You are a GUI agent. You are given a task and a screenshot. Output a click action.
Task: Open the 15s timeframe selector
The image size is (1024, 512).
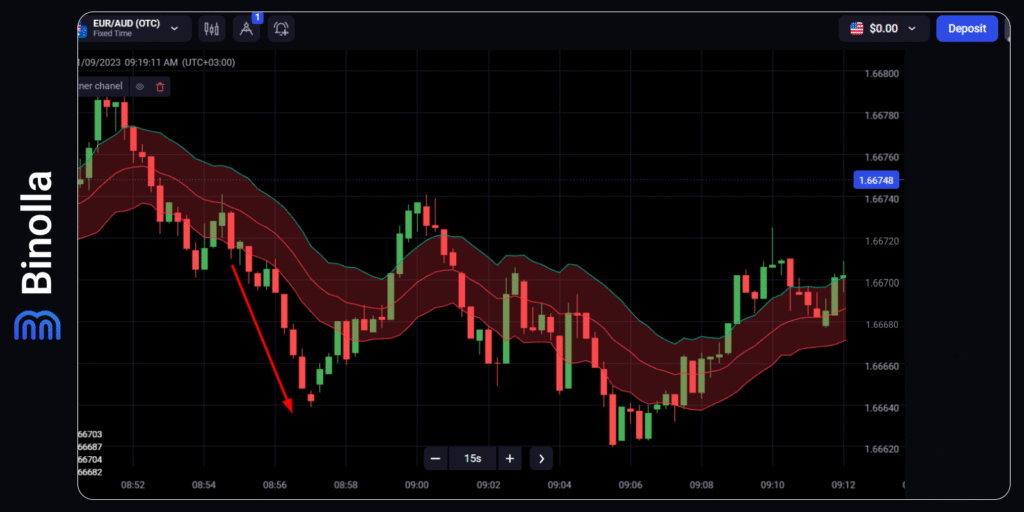(x=472, y=458)
